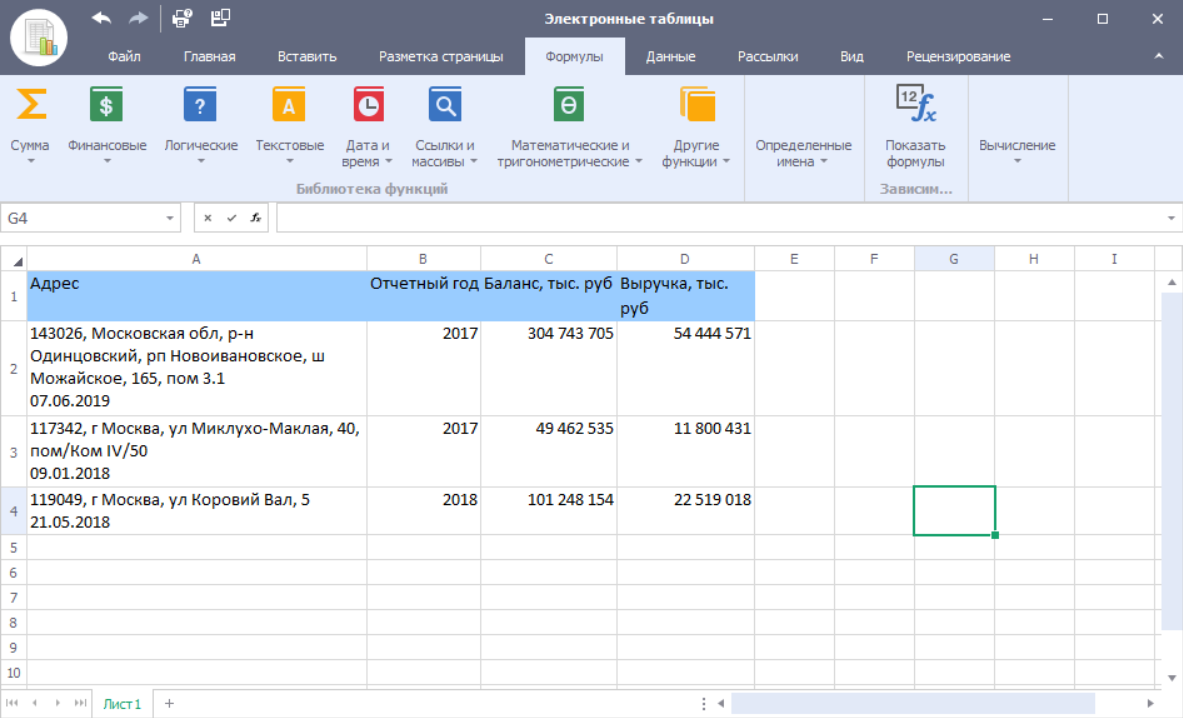Click the Сумма (AutoSum) sigma icon
The height and width of the screenshot is (718, 1183).
[30, 104]
